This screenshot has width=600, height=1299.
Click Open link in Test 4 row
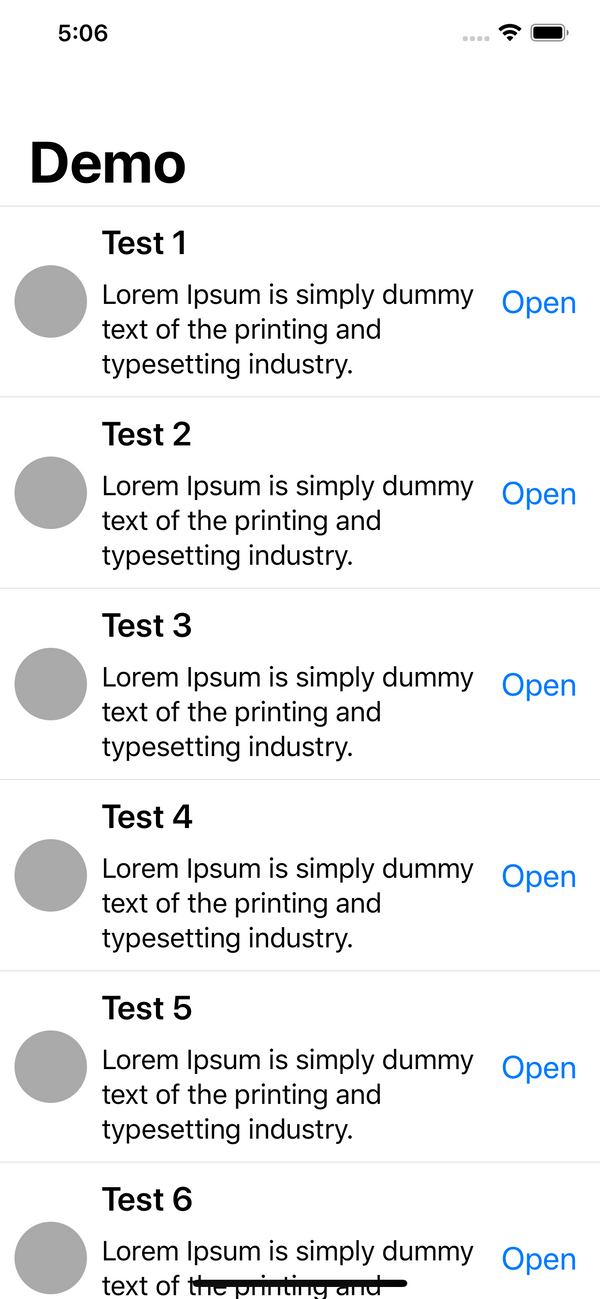tap(539, 876)
